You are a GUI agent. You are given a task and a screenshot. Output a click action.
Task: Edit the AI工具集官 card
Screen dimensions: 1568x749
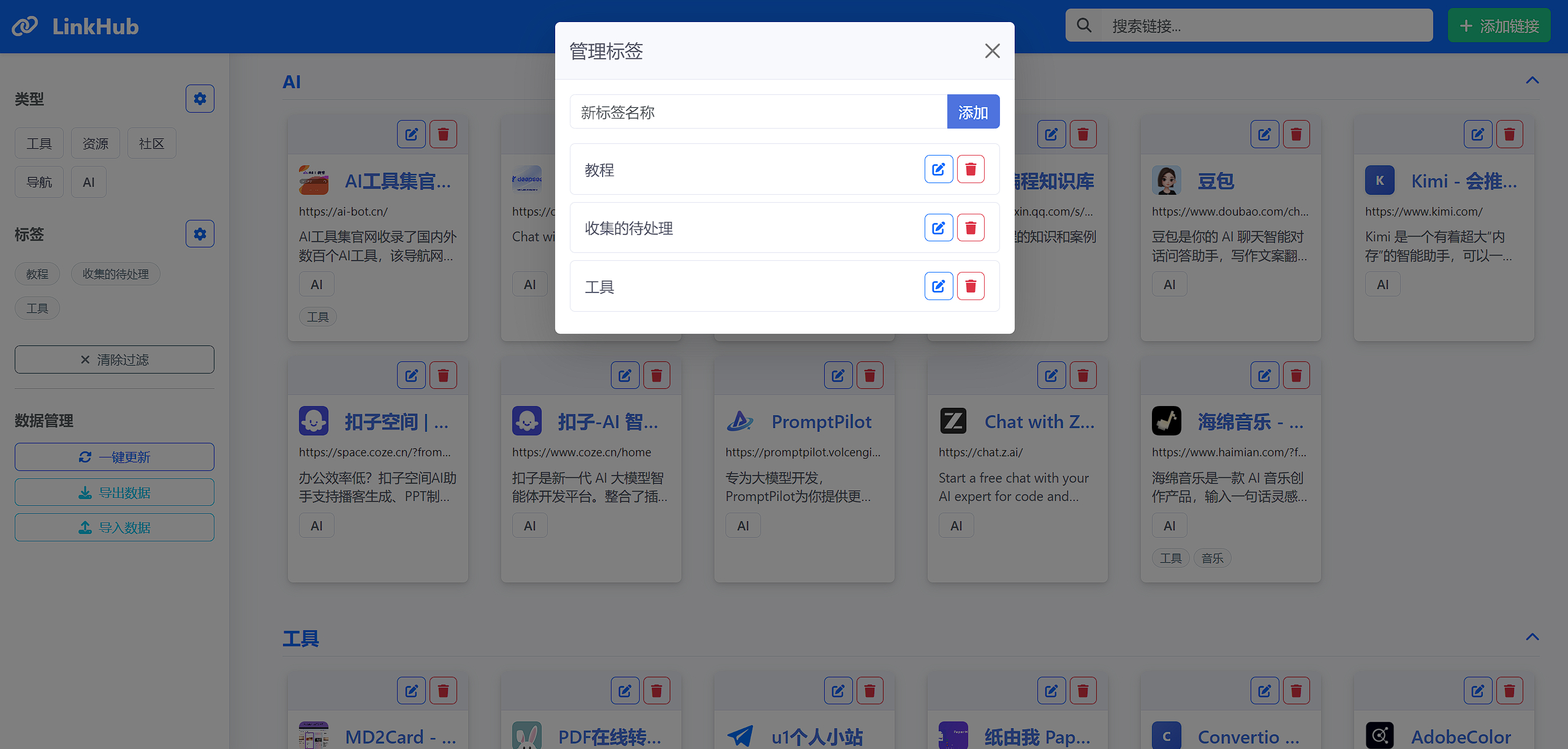tap(411, 134)
